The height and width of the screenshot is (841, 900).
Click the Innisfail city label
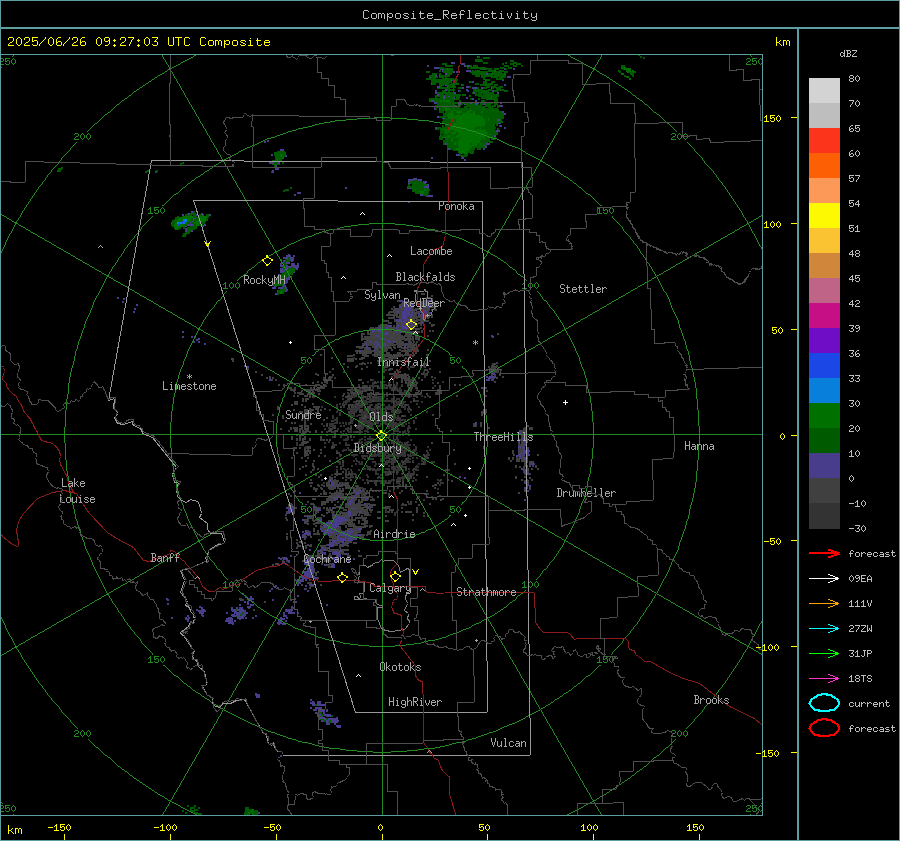(403, 362)
